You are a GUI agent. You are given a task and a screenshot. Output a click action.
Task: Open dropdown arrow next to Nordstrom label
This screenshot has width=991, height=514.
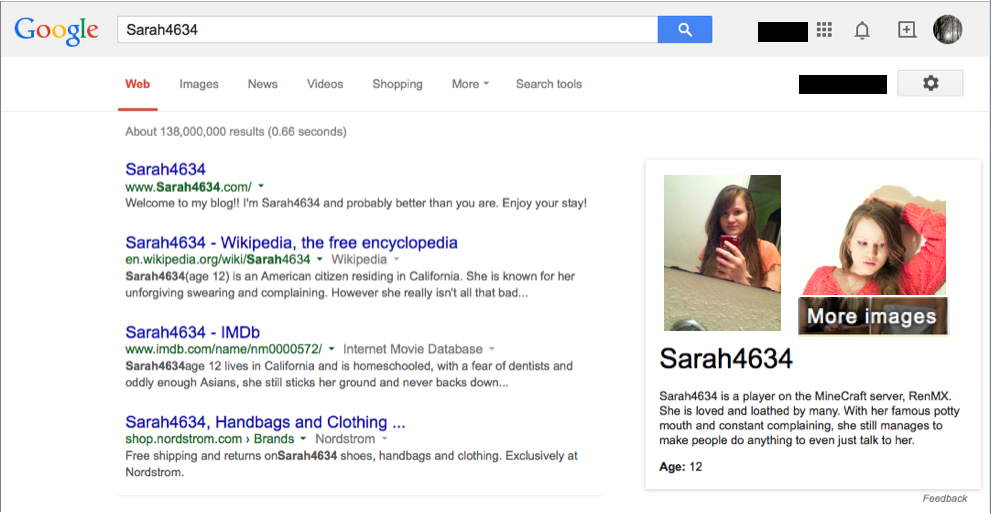385,439
